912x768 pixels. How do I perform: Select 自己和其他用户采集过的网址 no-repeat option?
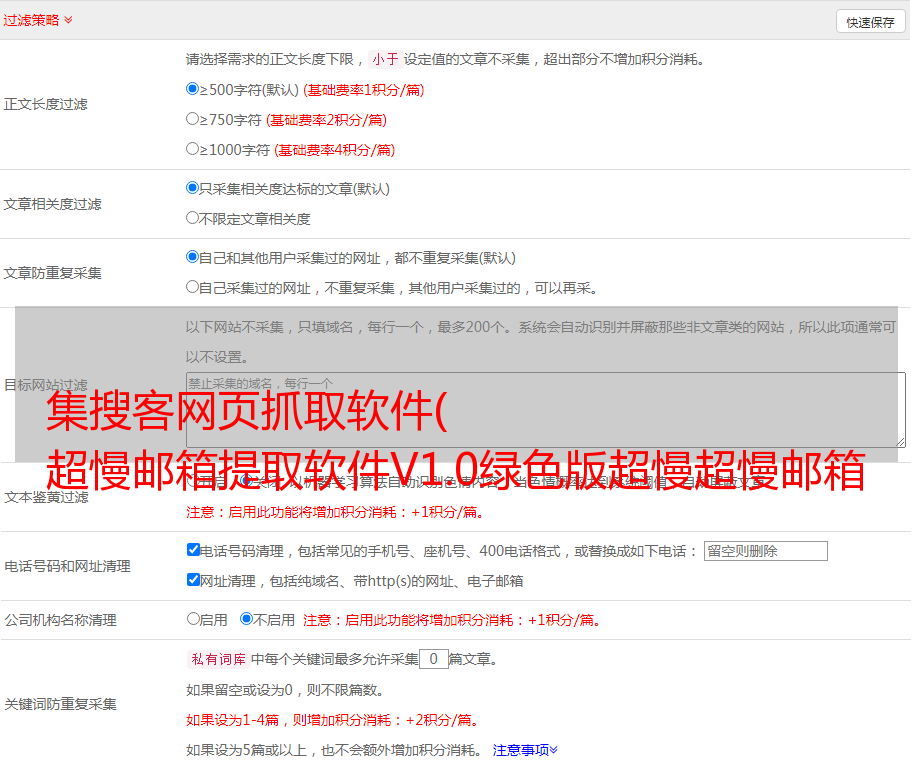pos(193,257)
